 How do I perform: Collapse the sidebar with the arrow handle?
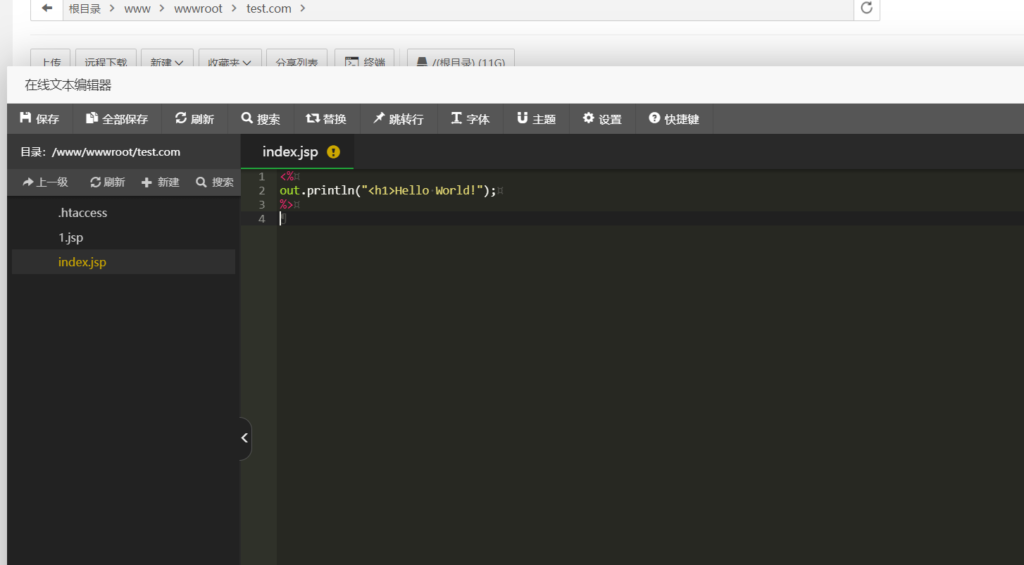245,438
